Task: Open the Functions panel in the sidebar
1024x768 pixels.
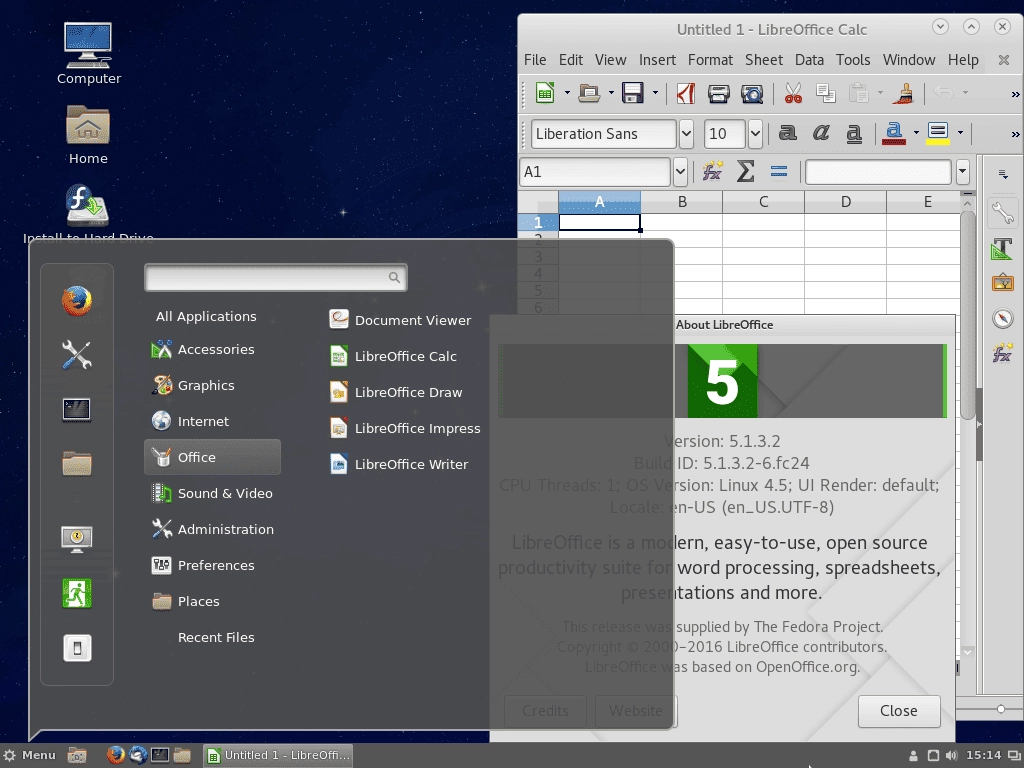Action: 1002,353
